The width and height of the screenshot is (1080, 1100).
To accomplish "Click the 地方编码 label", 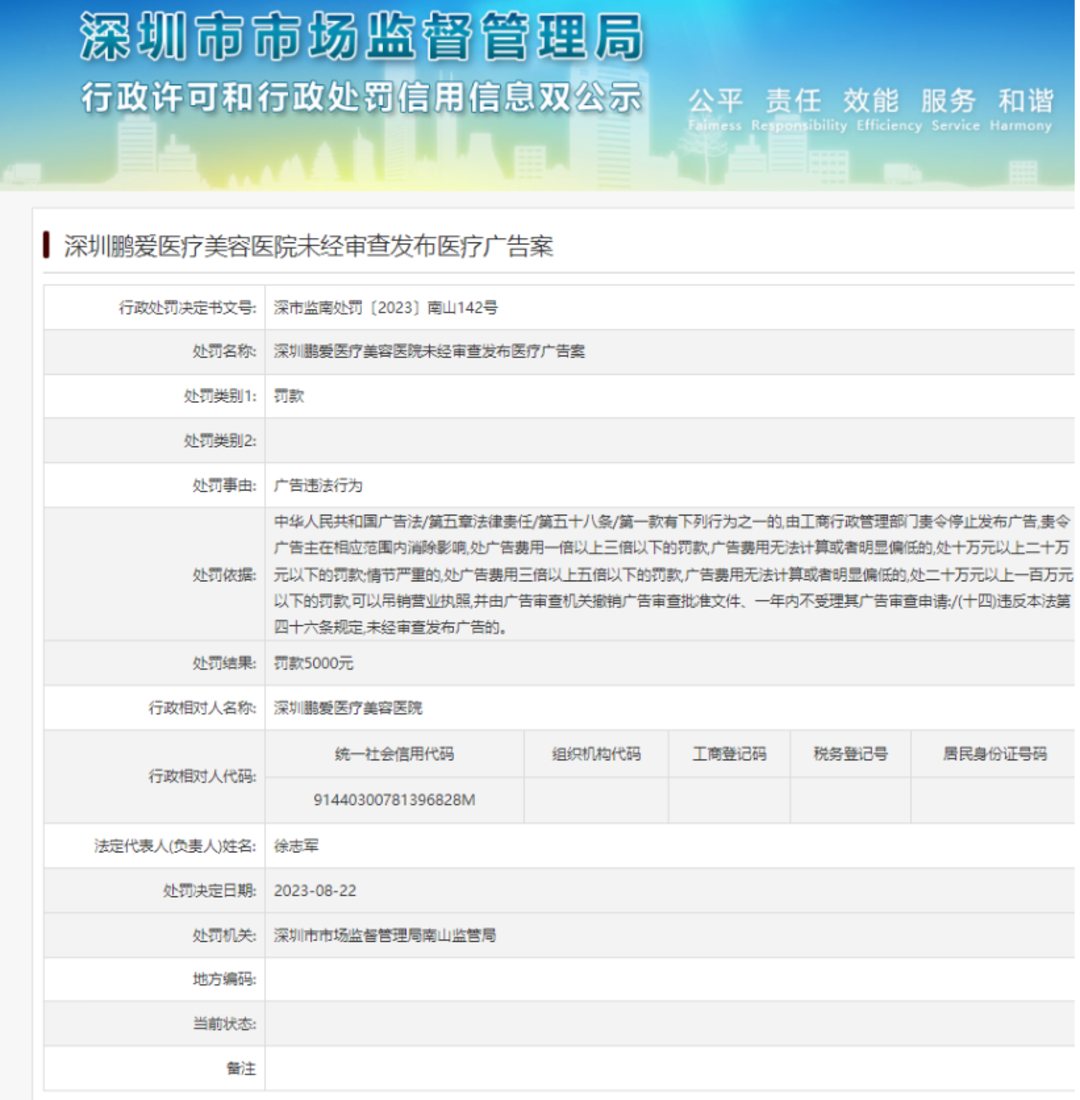I will (225, 979).
